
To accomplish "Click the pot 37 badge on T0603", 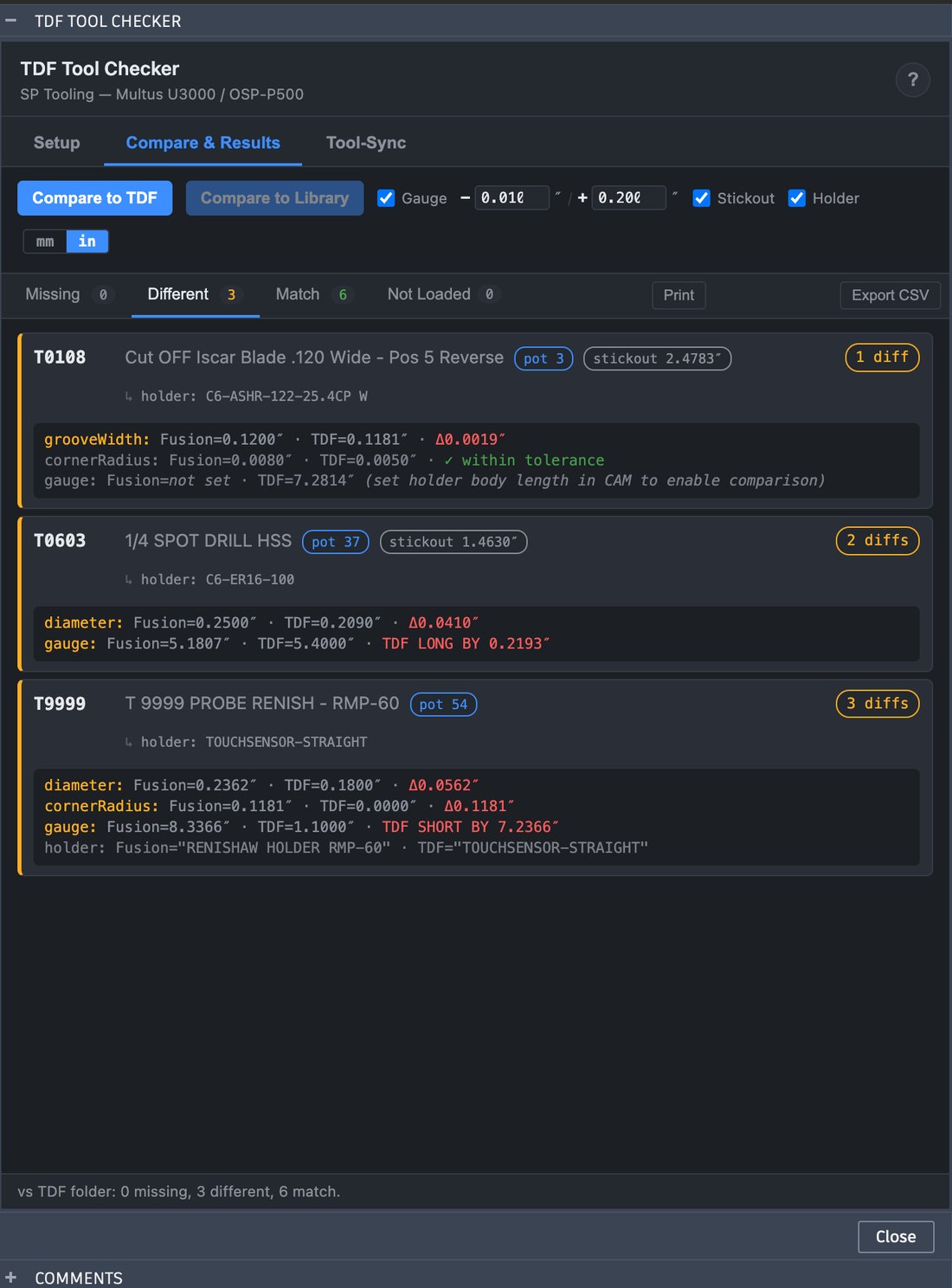I will tap(336, 542).
